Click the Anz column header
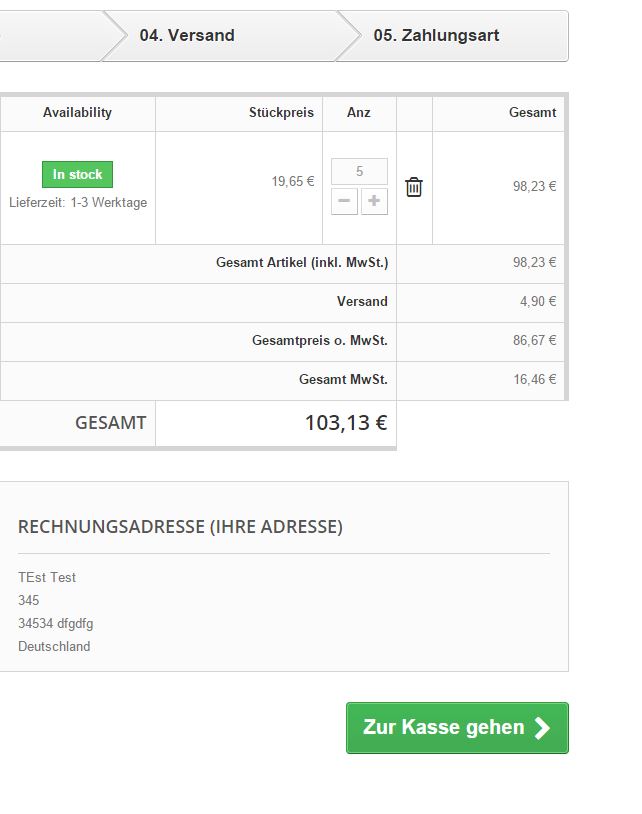The width and height of the screenshot is (642, 814). 359,113
